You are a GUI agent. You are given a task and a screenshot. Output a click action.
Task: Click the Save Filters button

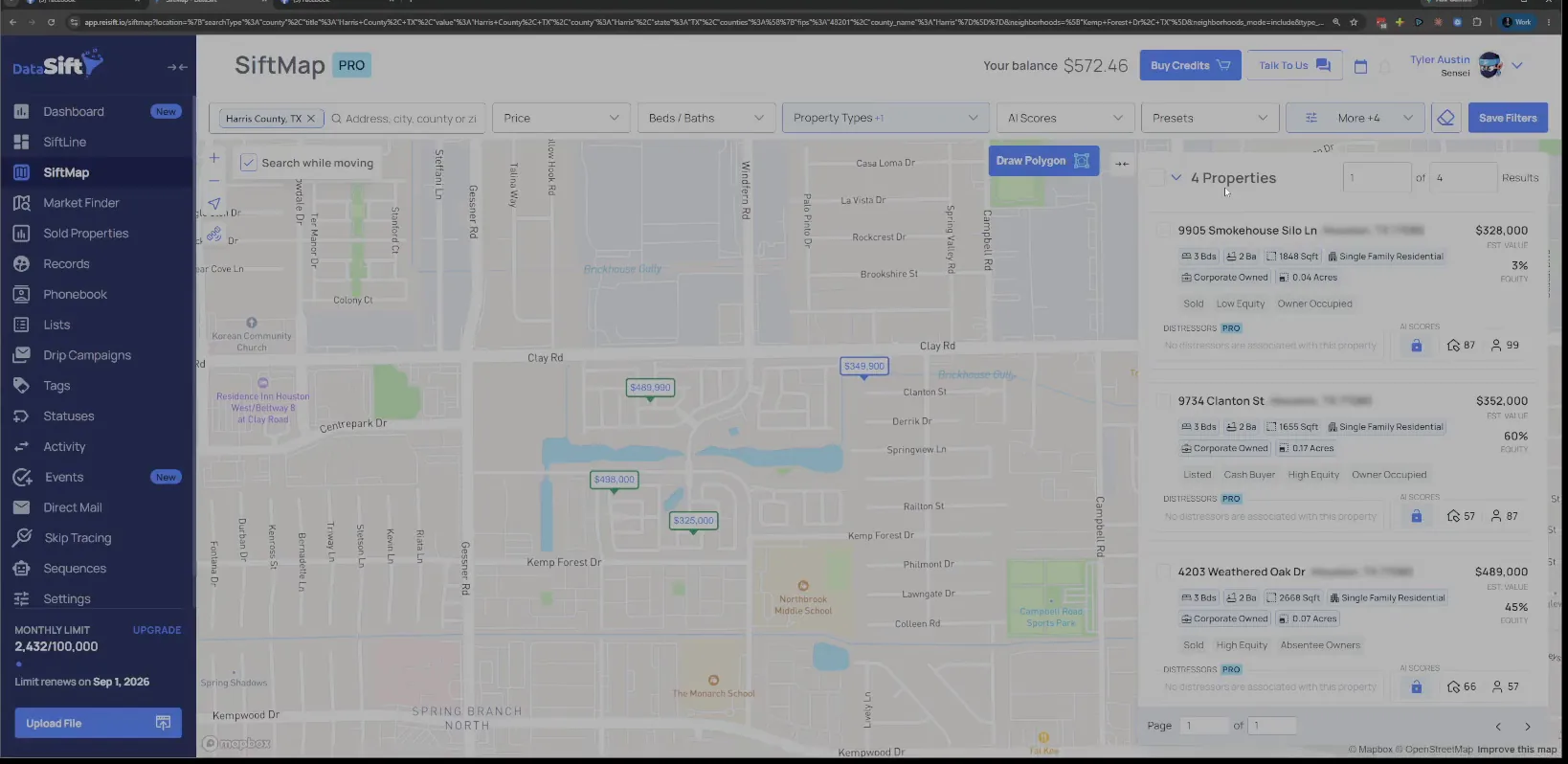(1508, 118)
